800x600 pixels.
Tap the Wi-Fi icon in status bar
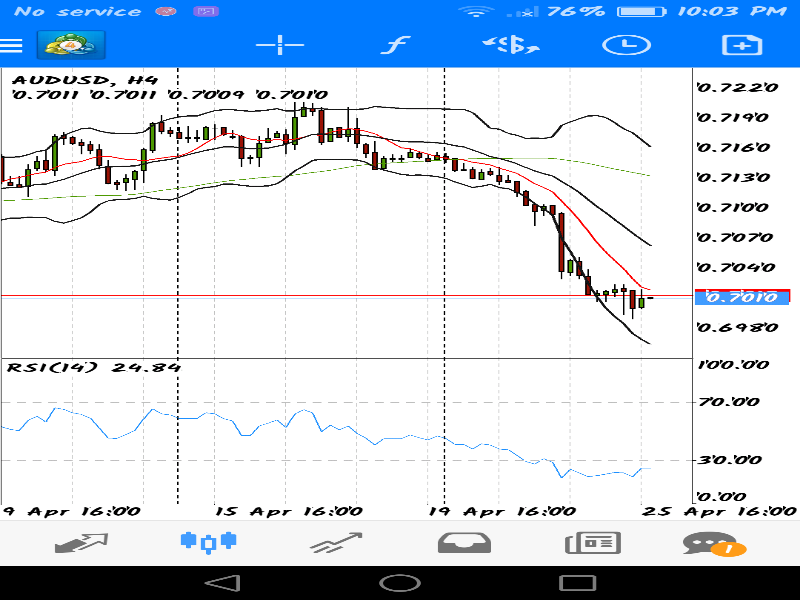point(476,11)
